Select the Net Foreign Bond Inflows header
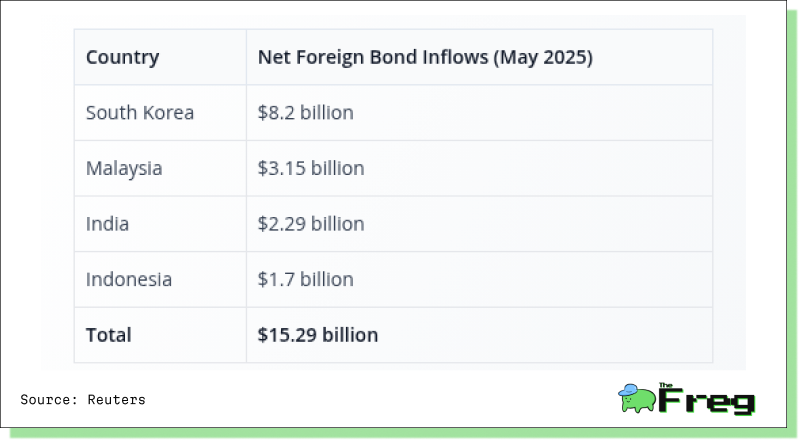Image resolution: width=799 pixels, height=440 pixels. 425,57
